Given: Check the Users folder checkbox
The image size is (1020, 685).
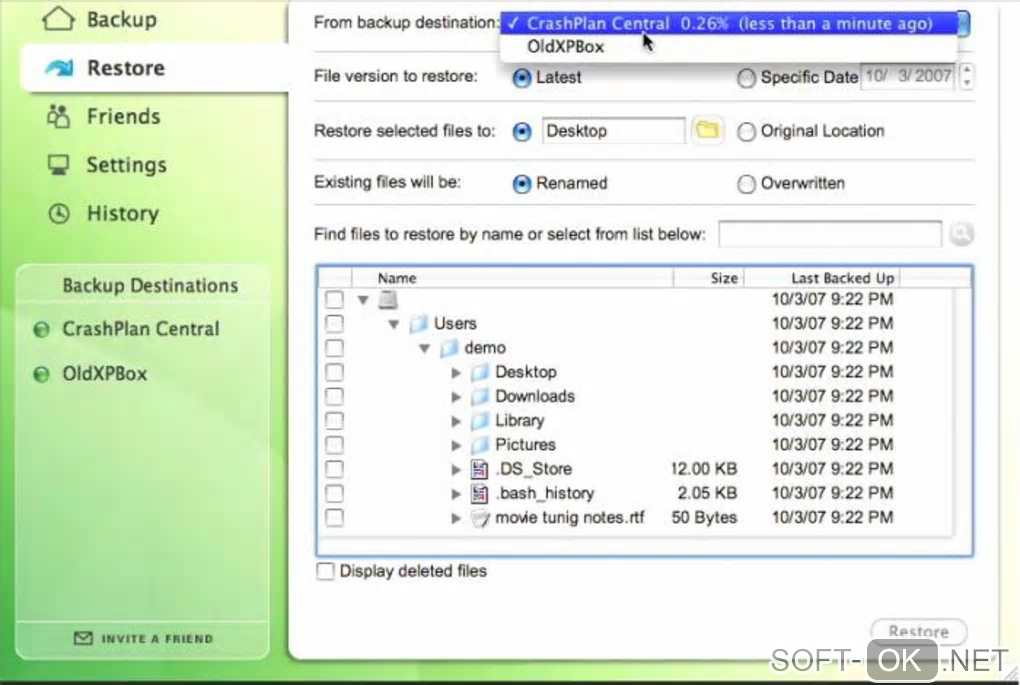Looking at the screenshot, I should (x=334, y=323).
